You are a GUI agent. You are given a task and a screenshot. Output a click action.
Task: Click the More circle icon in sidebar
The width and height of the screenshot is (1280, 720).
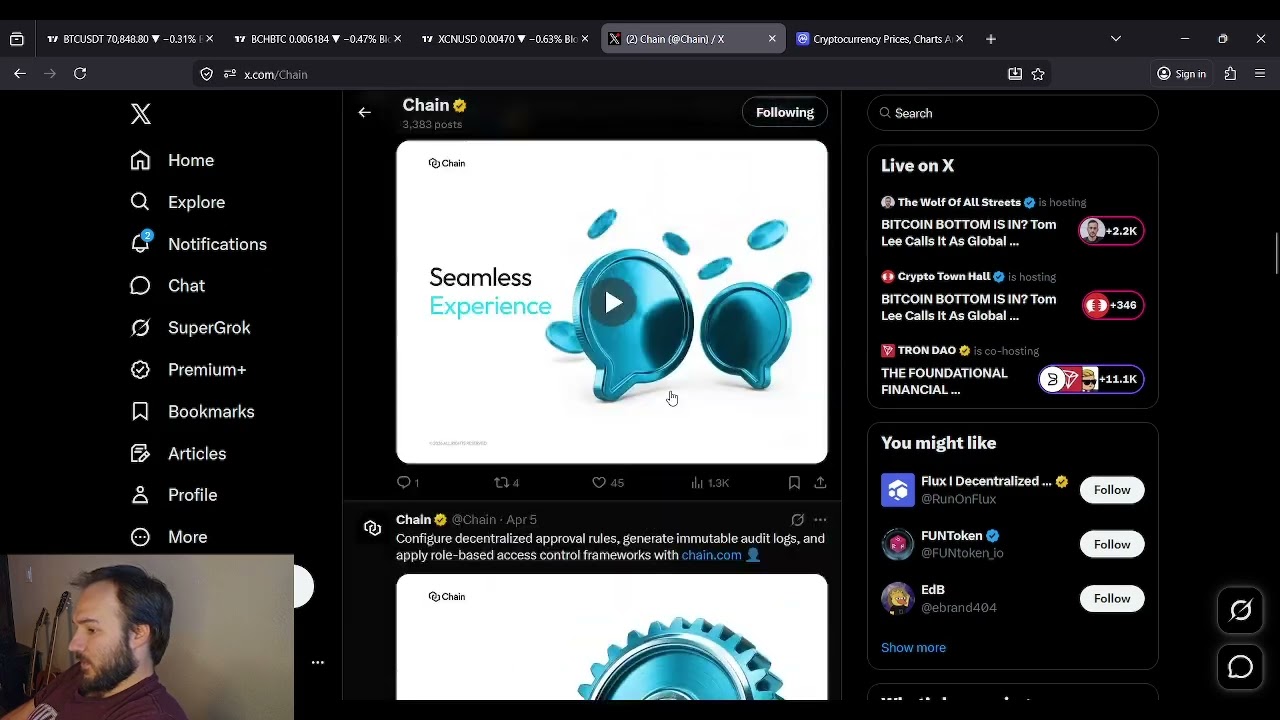click(141, 537)
